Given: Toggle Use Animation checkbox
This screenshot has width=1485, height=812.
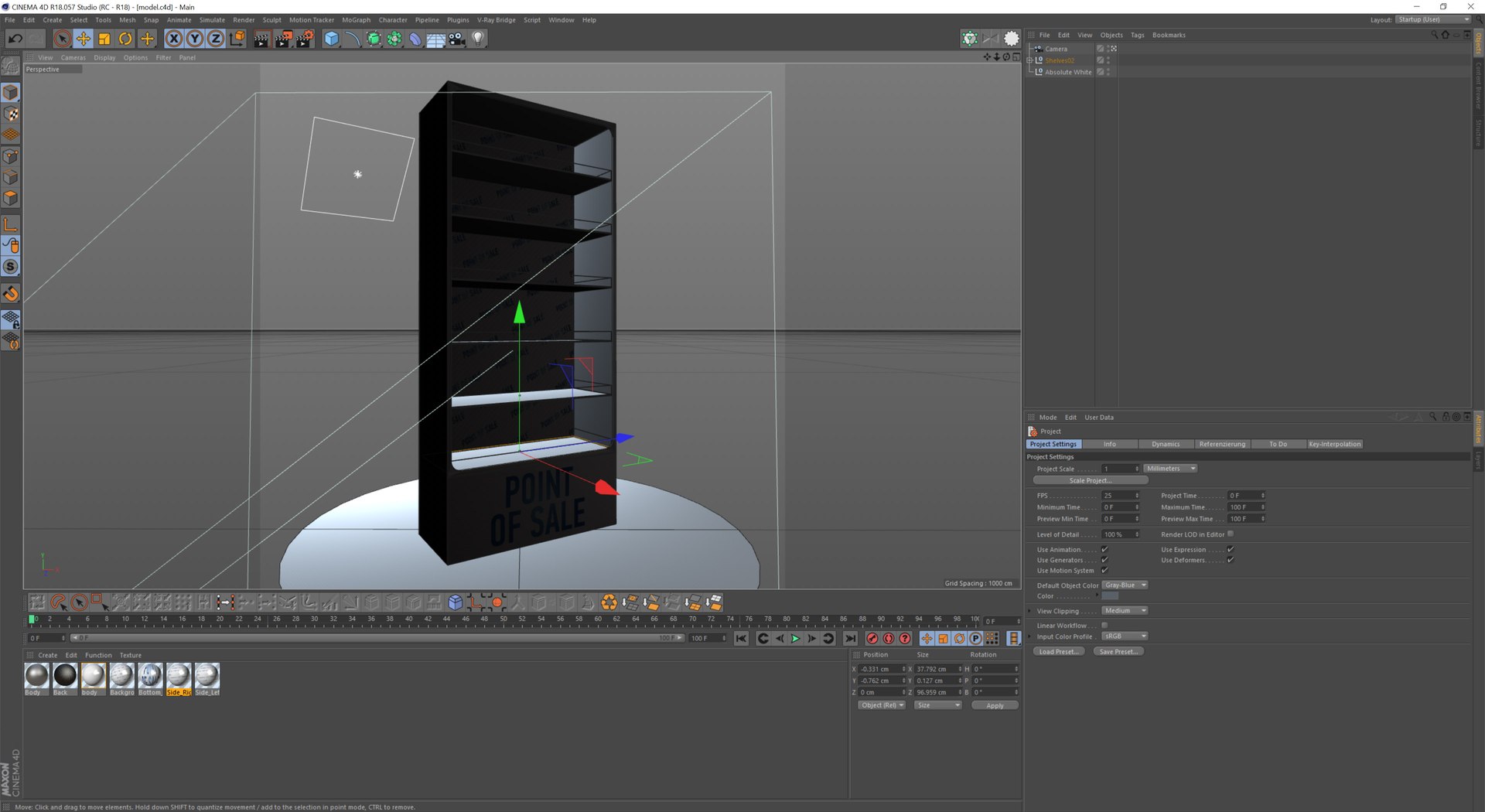Looking at the screenshot, I should point(1104,550).
